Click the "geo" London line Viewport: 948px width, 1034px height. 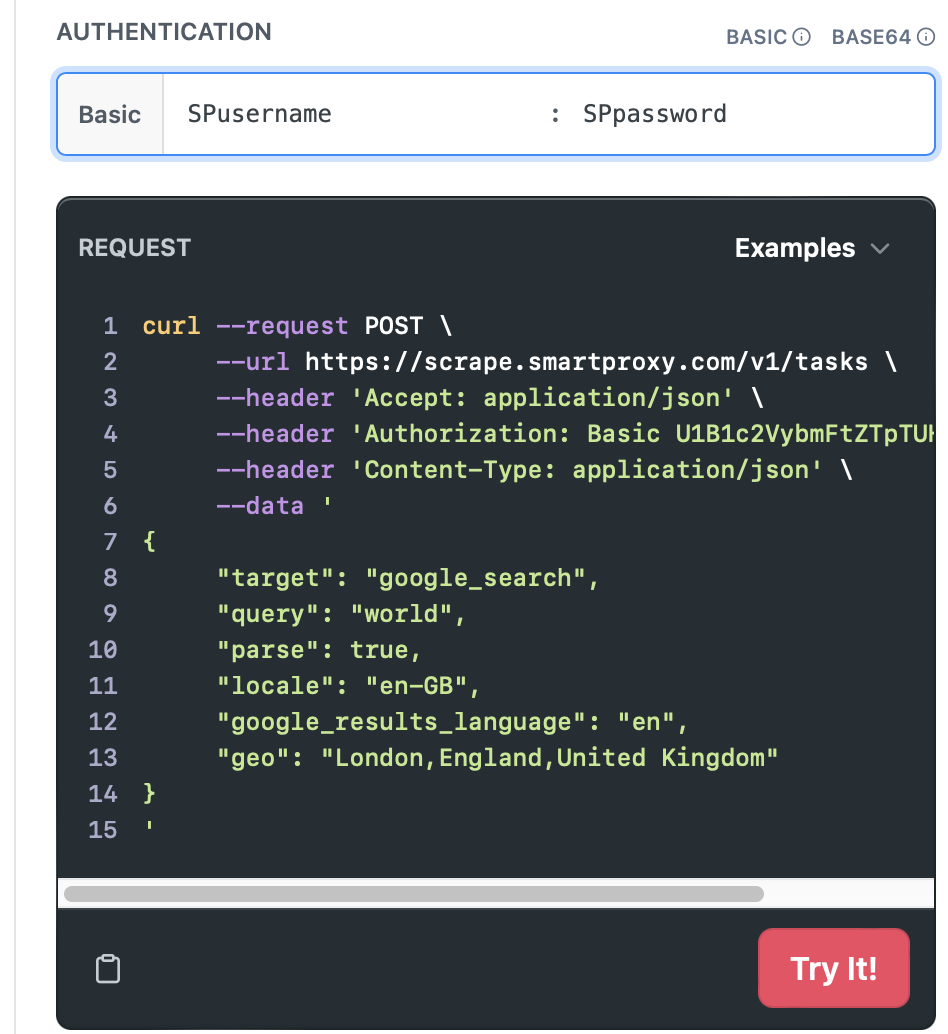coord(498,758)
